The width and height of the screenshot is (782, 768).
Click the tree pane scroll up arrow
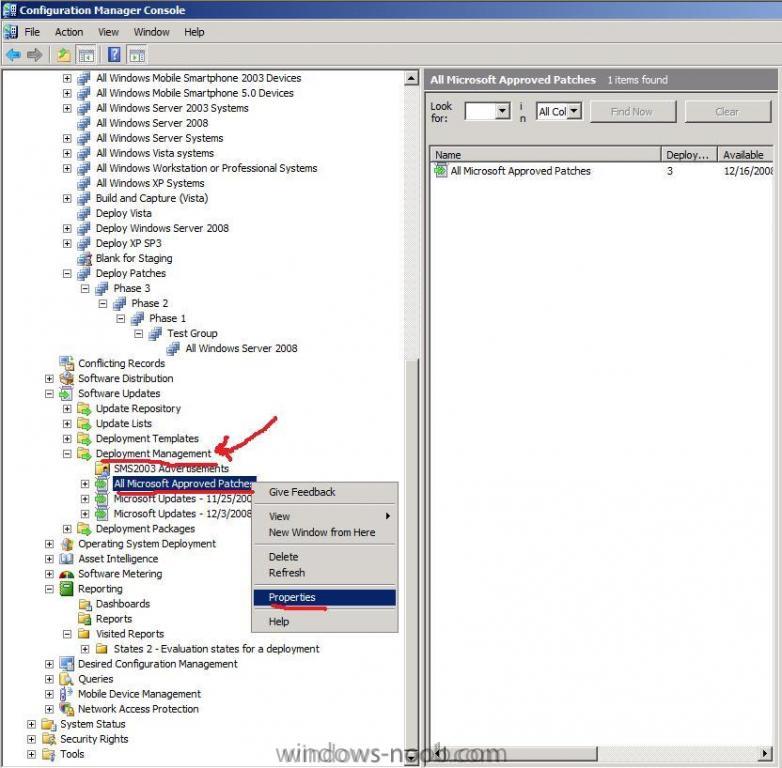click(x=411, y=78)
